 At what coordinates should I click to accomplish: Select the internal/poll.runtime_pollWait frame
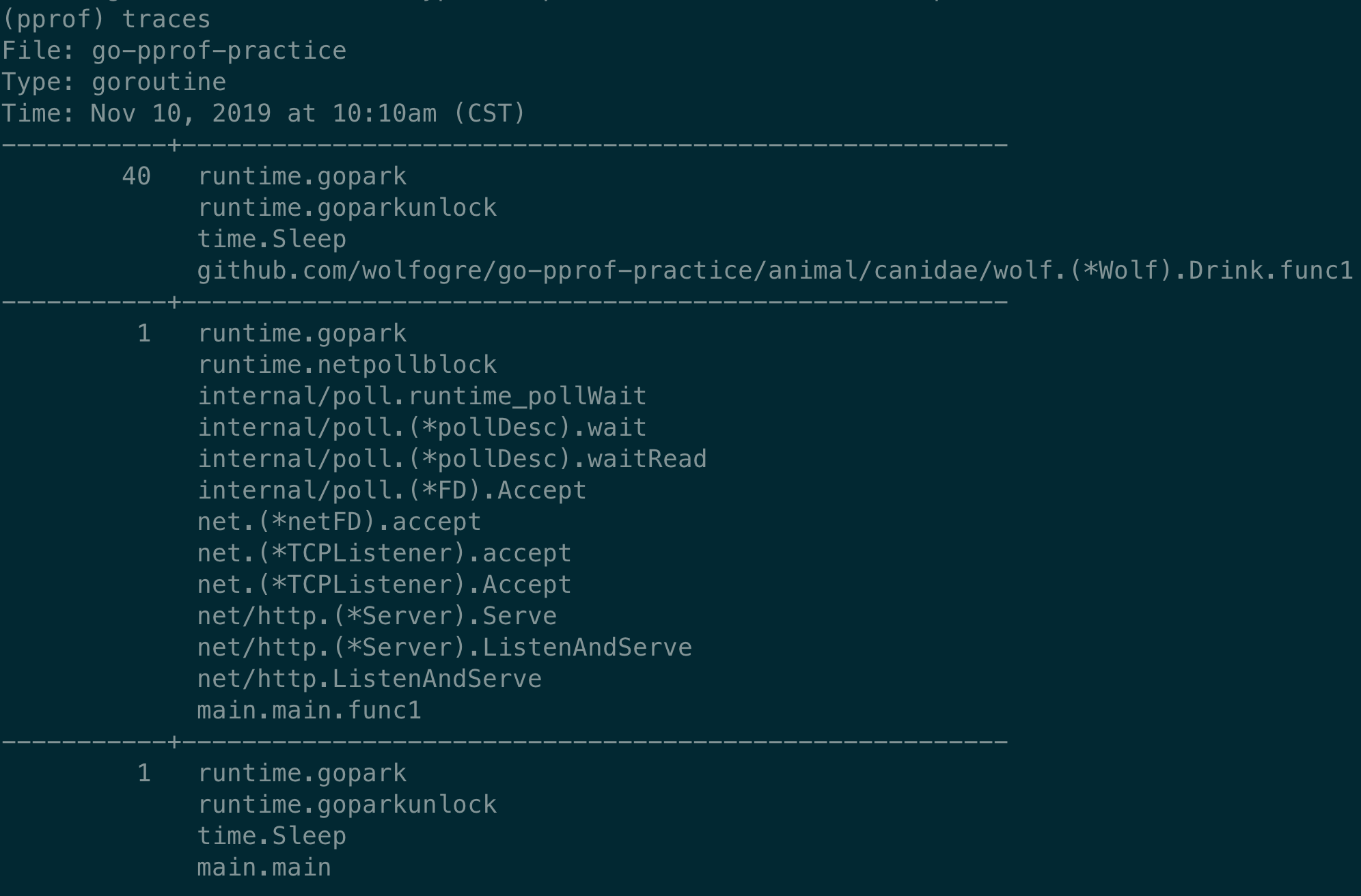(422, 396)
